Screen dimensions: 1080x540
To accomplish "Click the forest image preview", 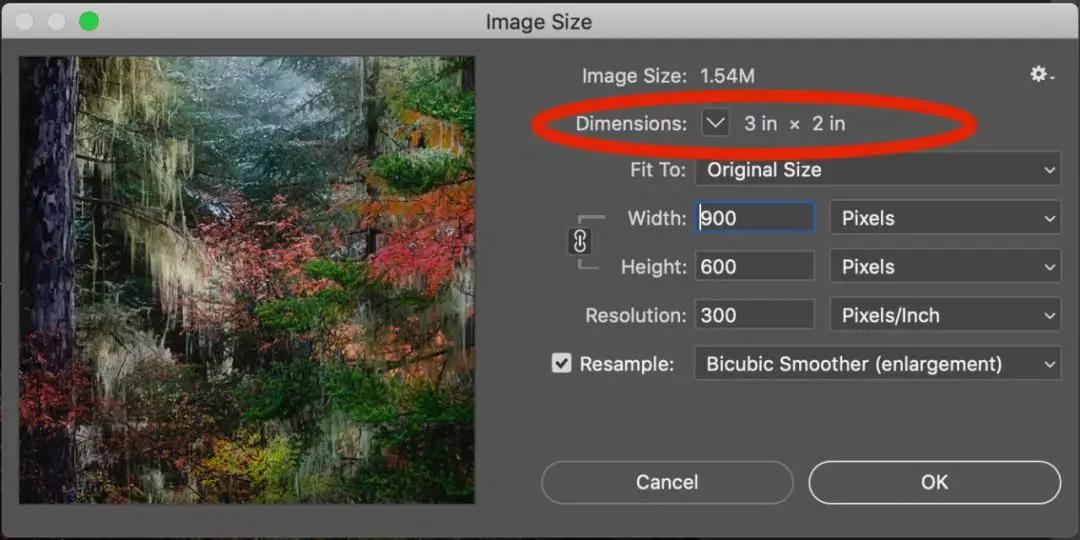I will tap(247, 280).
